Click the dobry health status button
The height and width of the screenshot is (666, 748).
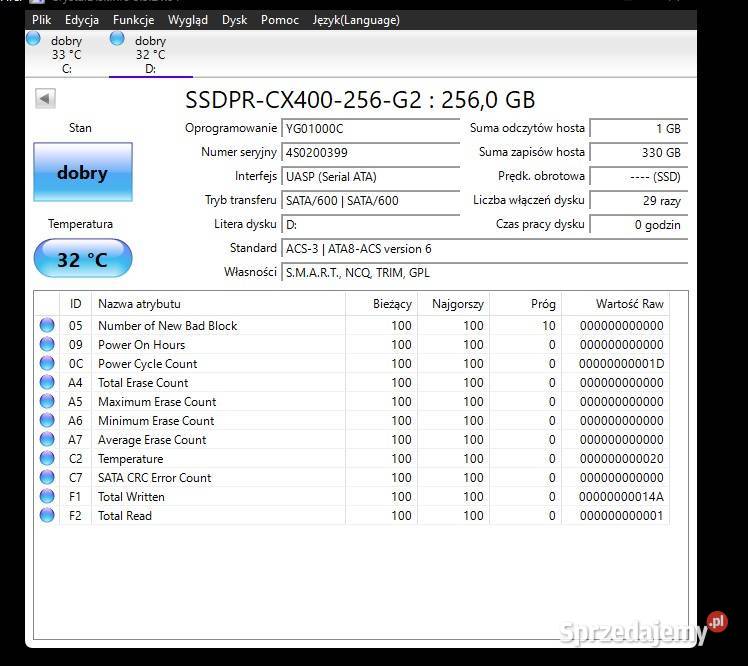[x=83, y=172]
